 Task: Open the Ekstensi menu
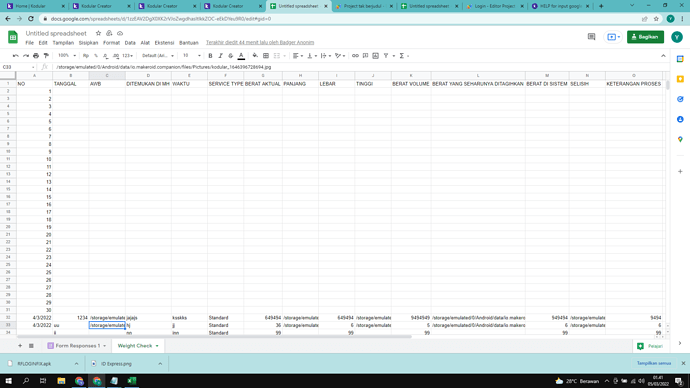click(x=164, y=43)
